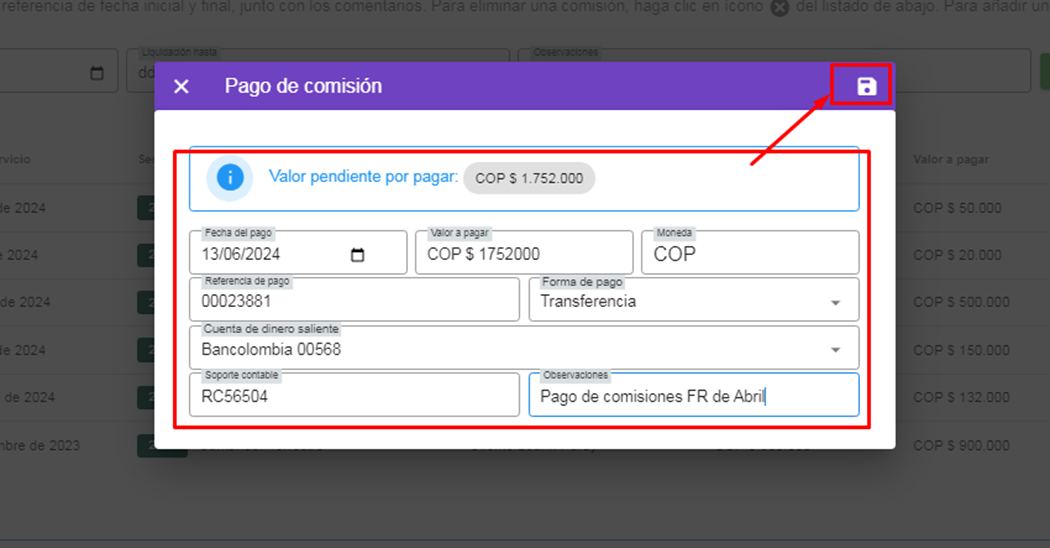Focus the Valor a pagar amount field
Image resolution: width=1050 pixels, height=548 pixels.
tap(523, 255)
